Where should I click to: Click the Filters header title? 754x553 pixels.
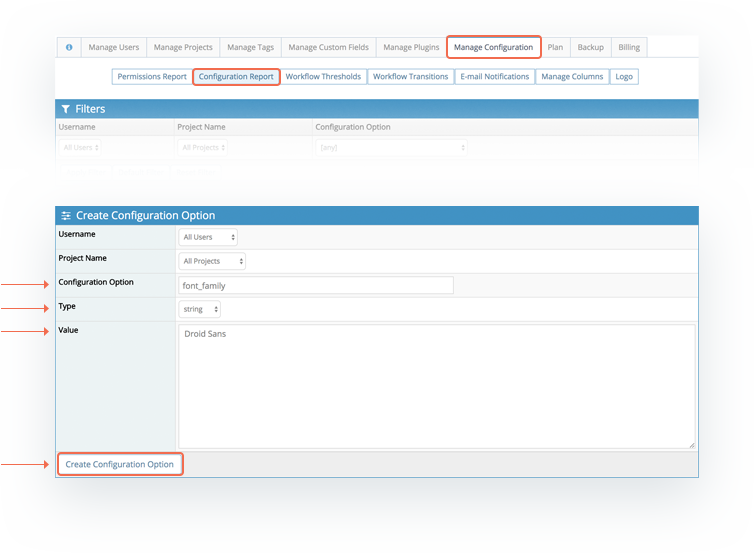tap(90, 109)
